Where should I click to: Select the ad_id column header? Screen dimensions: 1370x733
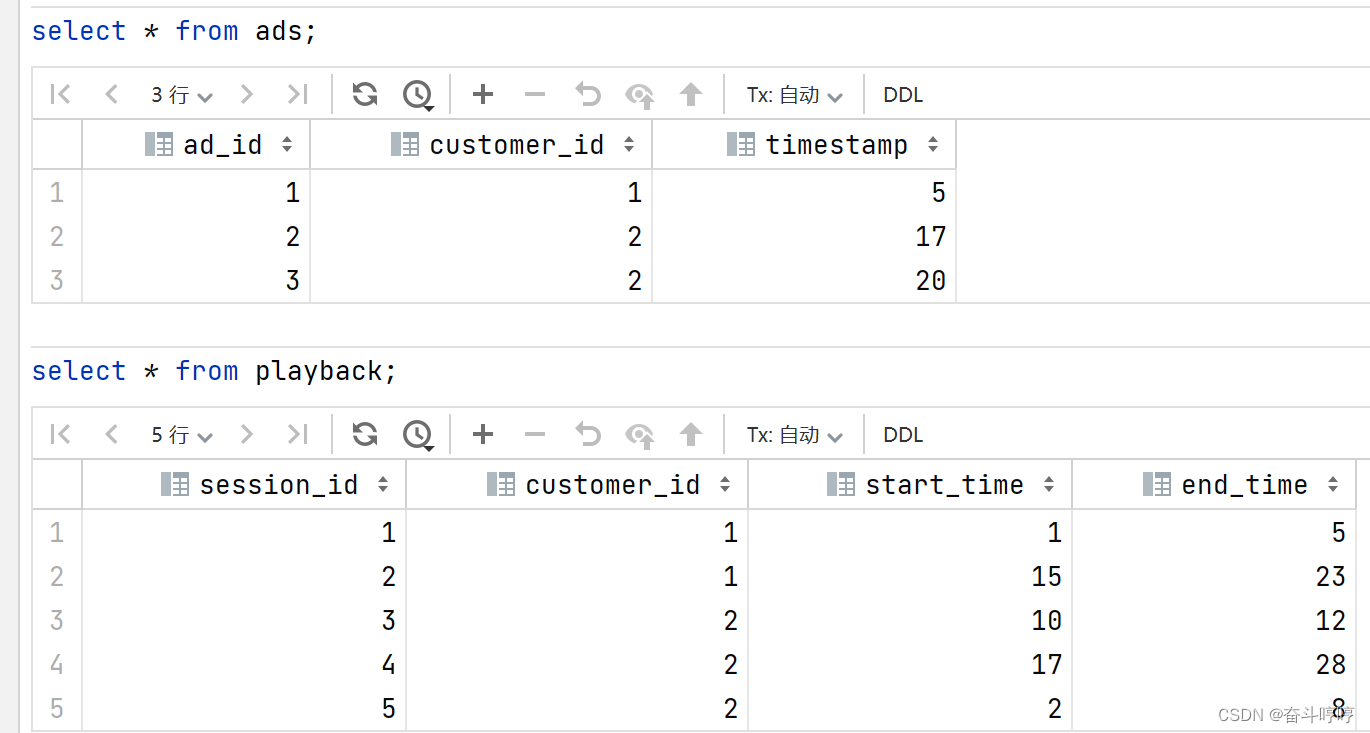tap(196, 145)
